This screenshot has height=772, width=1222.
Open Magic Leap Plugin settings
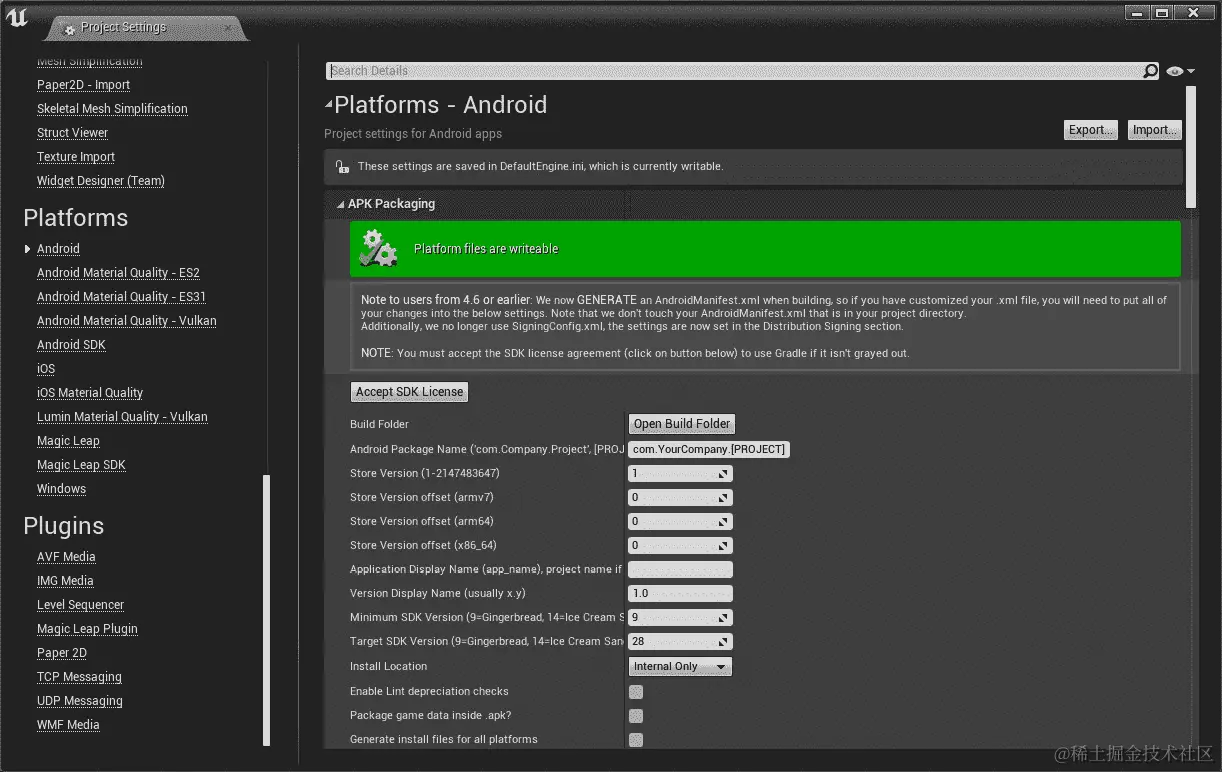point(87,629)
